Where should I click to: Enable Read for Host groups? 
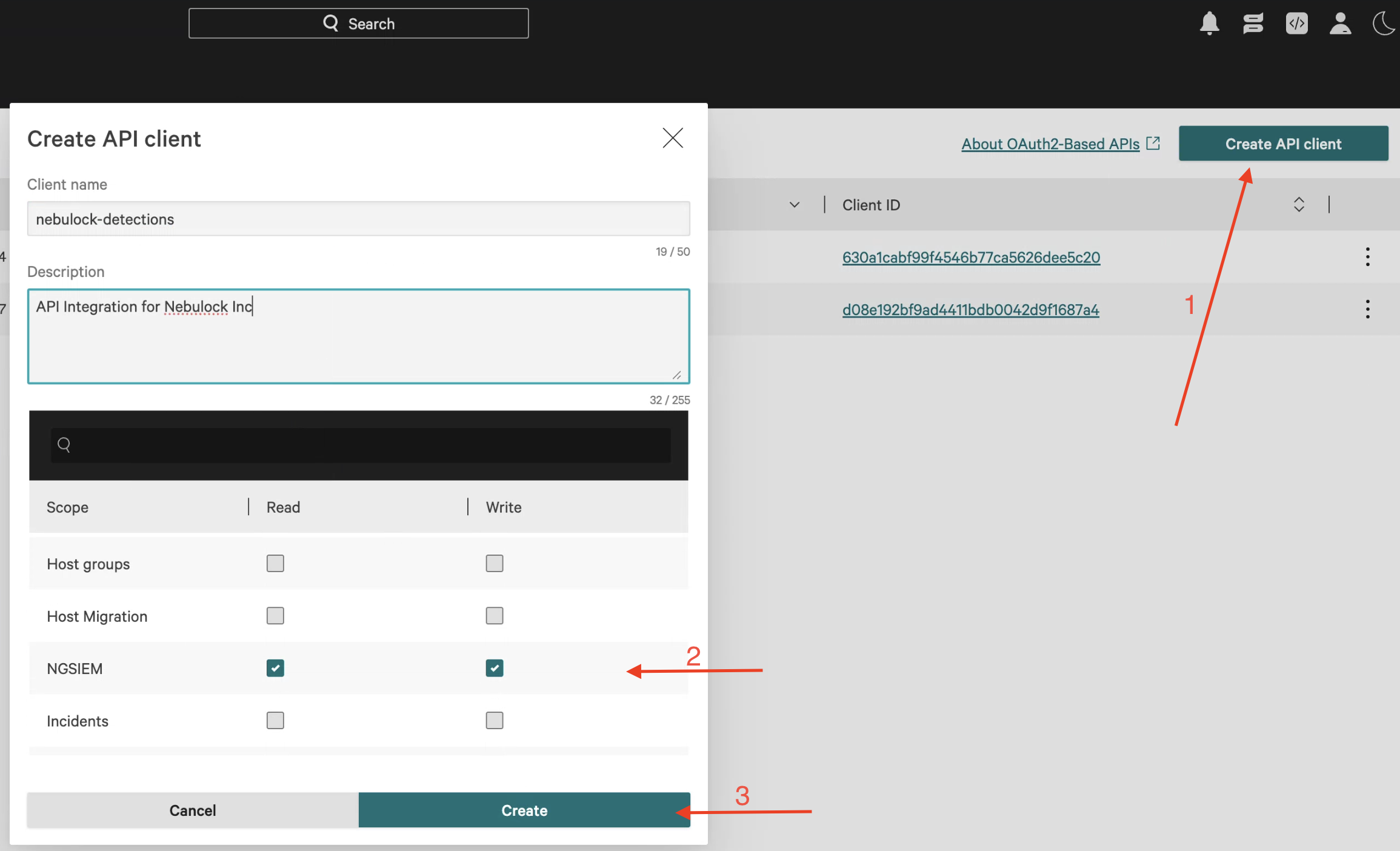pos(275,564)
